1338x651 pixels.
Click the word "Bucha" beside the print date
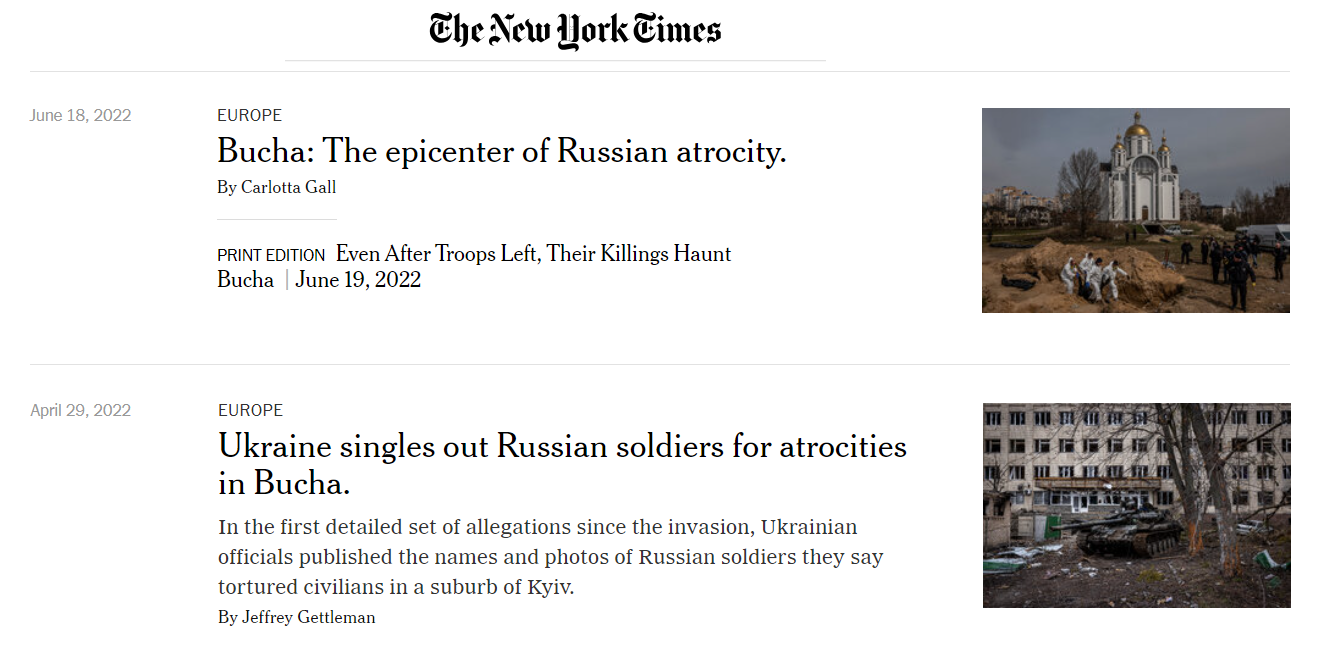(245, 280)
